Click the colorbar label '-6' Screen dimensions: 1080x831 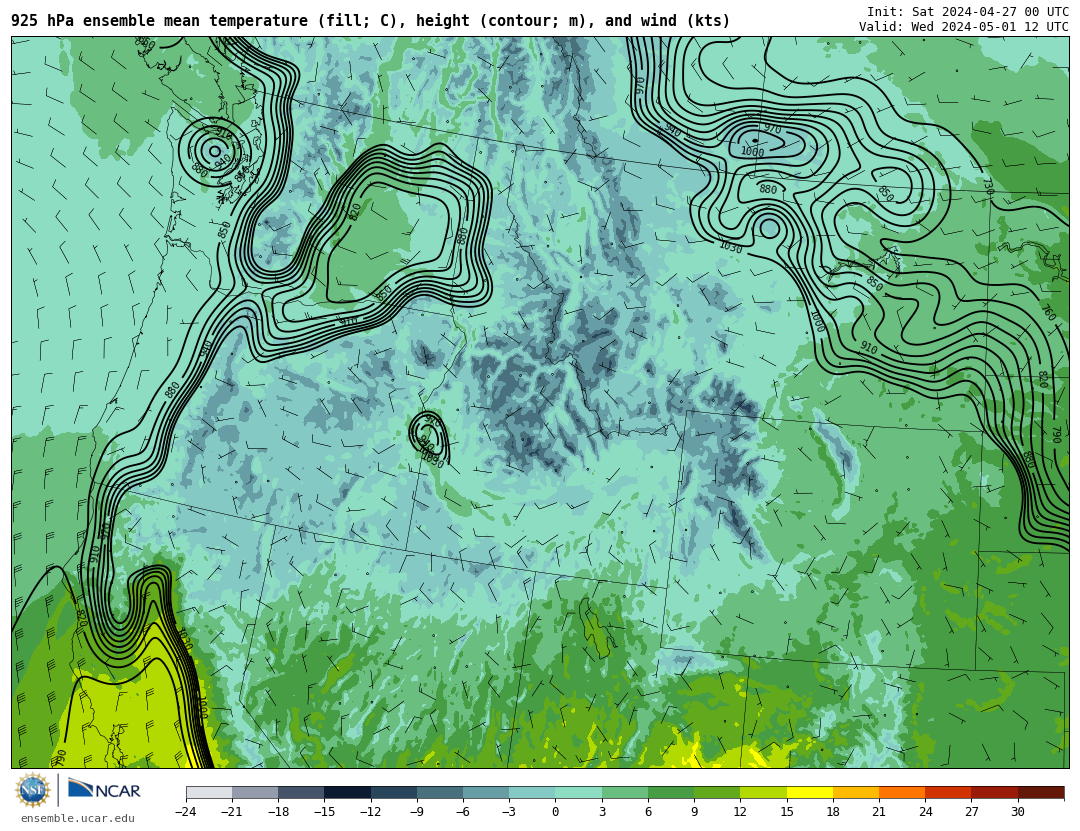(x=463, y=812)
